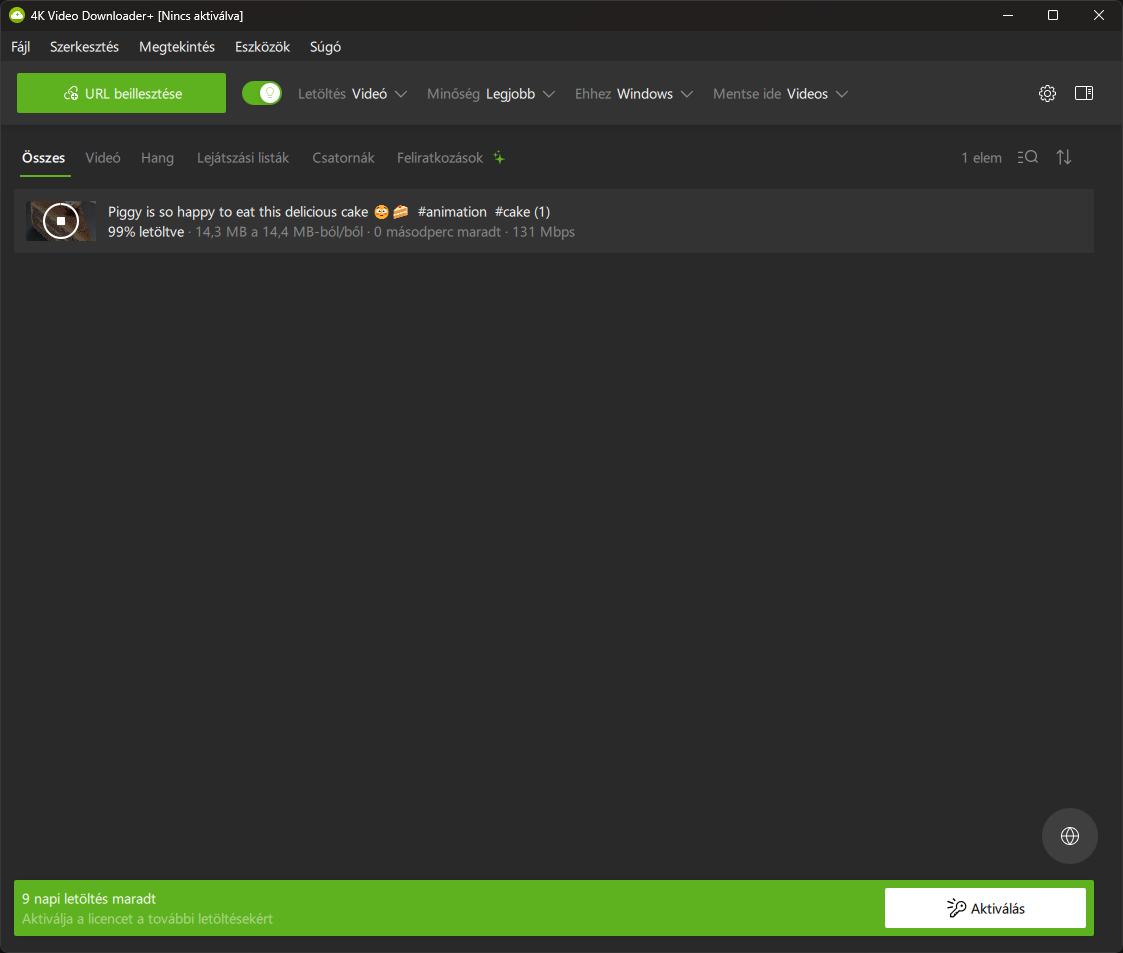
Task: Click the green sparkle icon beside Feliratkozások
Action: coord(499,158)
